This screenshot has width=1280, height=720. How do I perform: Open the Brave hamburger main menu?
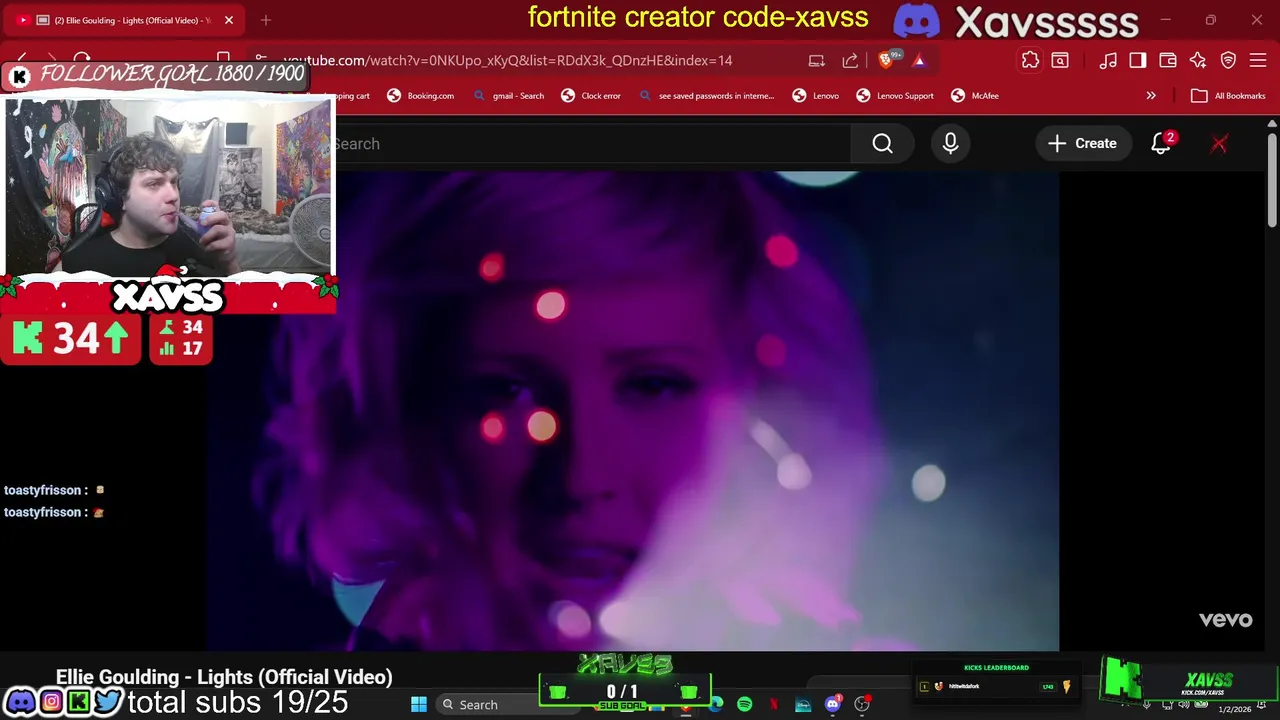coord(1258,61)
